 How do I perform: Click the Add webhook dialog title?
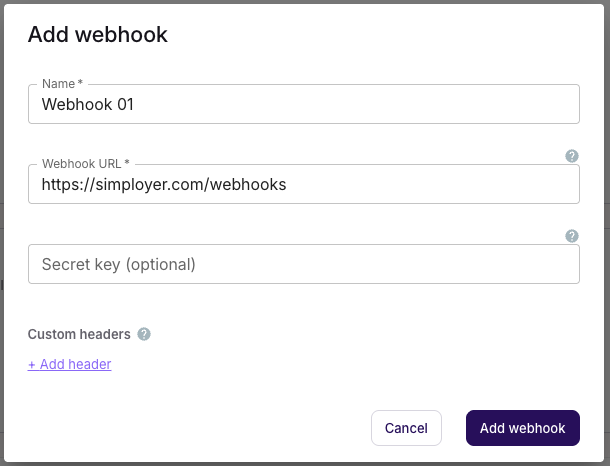click(x=98, y=34)
